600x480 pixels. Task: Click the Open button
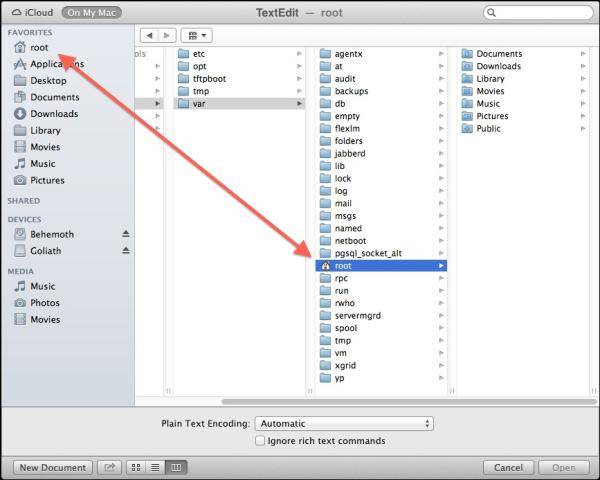tap(564, 467)
